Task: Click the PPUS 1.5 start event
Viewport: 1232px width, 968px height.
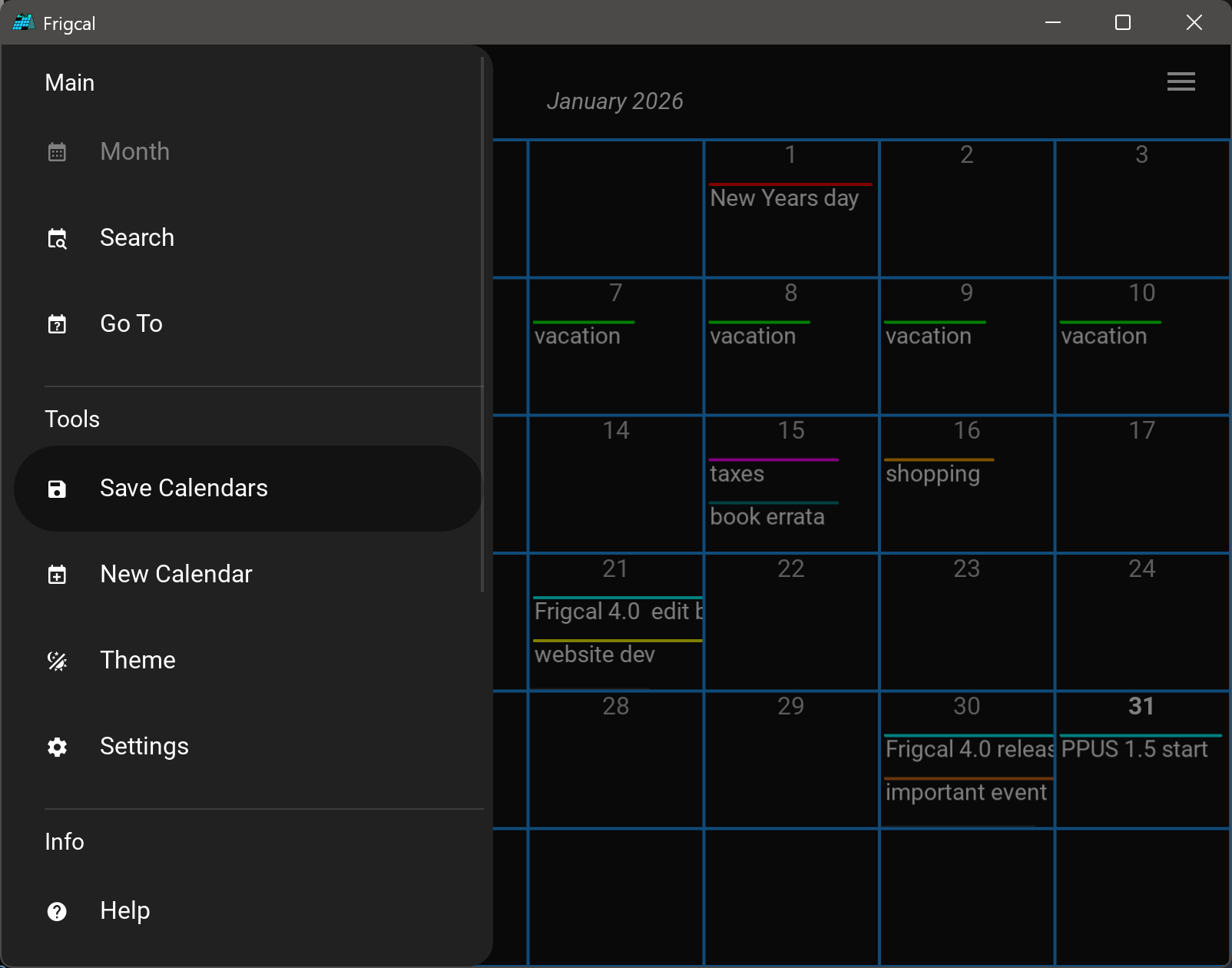Action: 1134,750
